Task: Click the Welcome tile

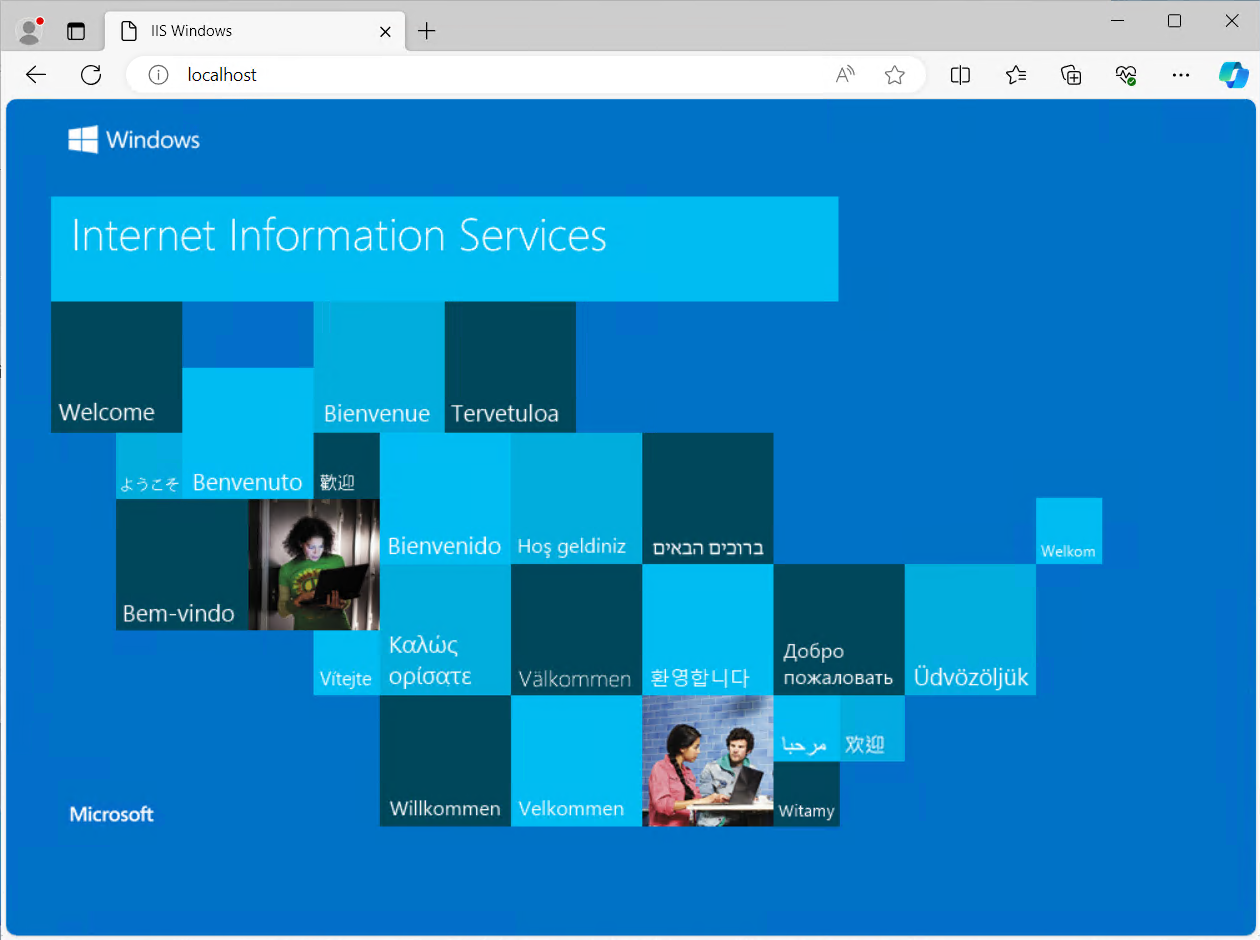Action: (116, 367)
